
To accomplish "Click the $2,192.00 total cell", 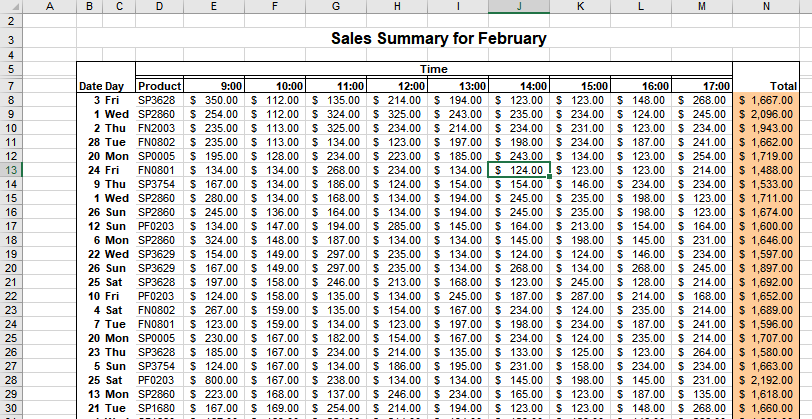I will pos(766,380).
